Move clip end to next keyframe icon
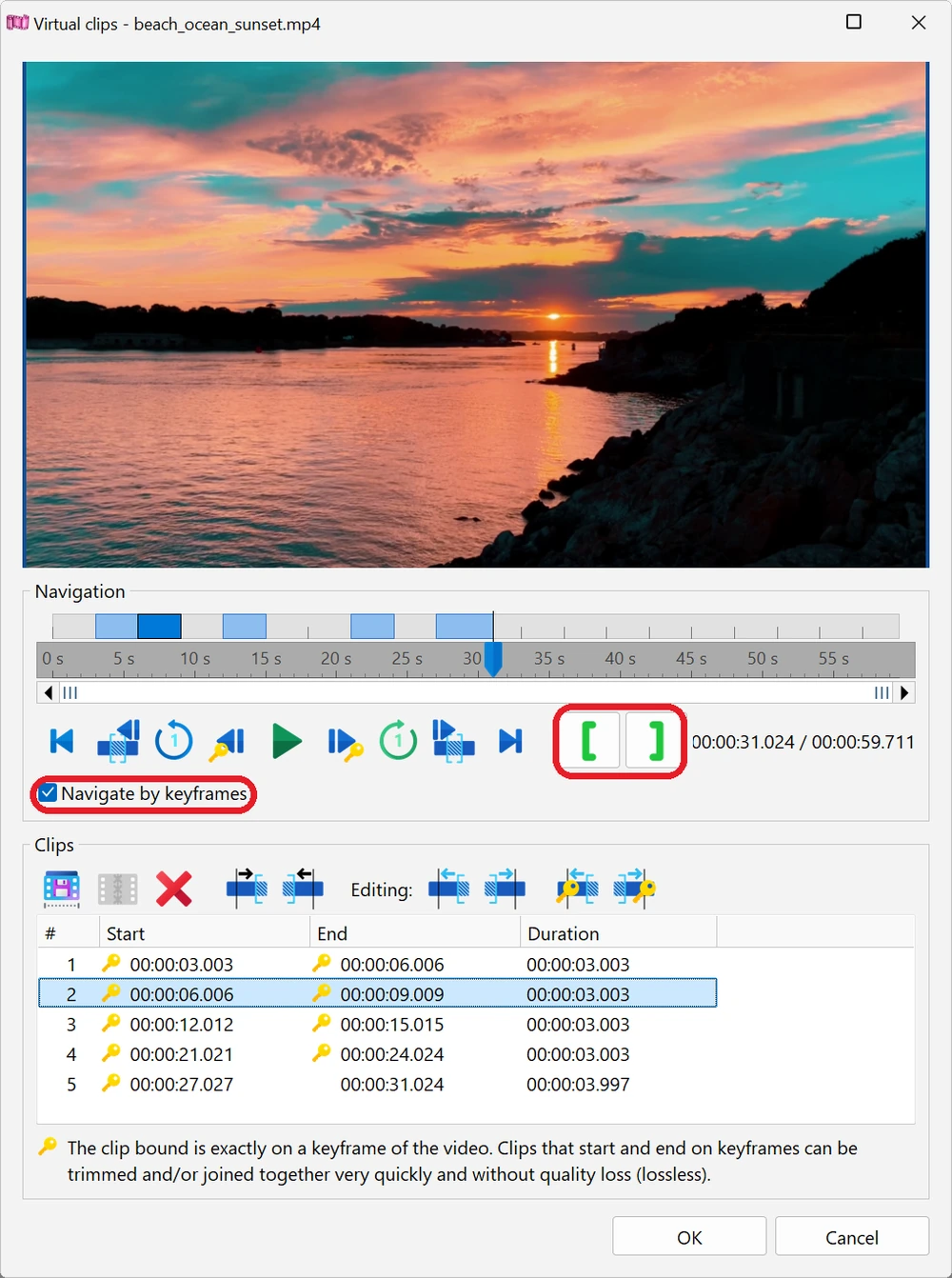 [x=634, y=887]
